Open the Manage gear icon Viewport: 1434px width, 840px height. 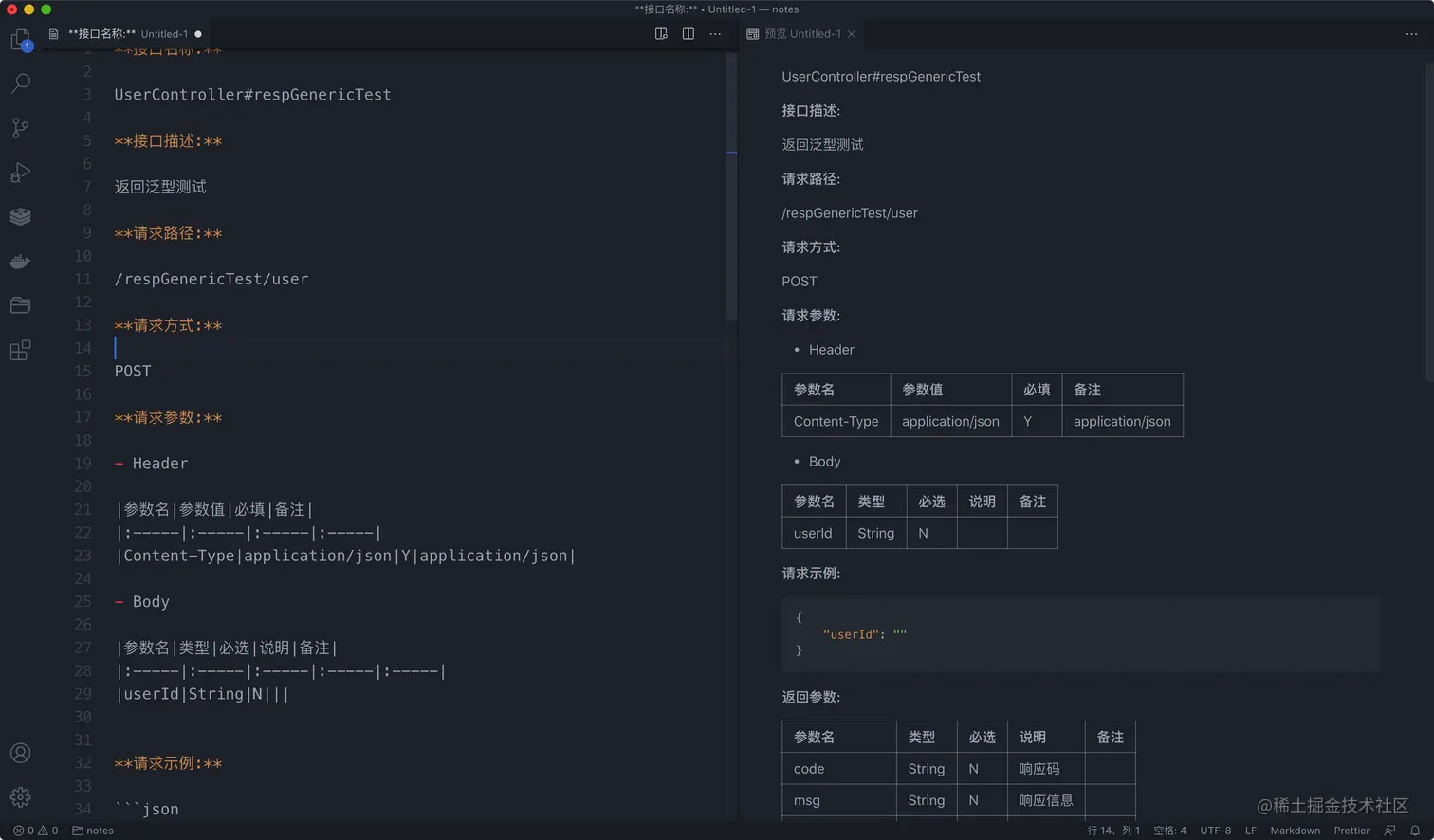[20, 797]
